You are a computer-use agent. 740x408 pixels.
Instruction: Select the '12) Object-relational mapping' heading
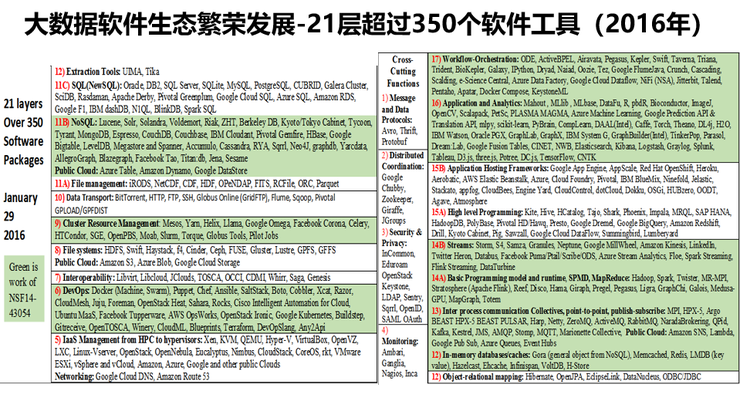tap(477, 376)
